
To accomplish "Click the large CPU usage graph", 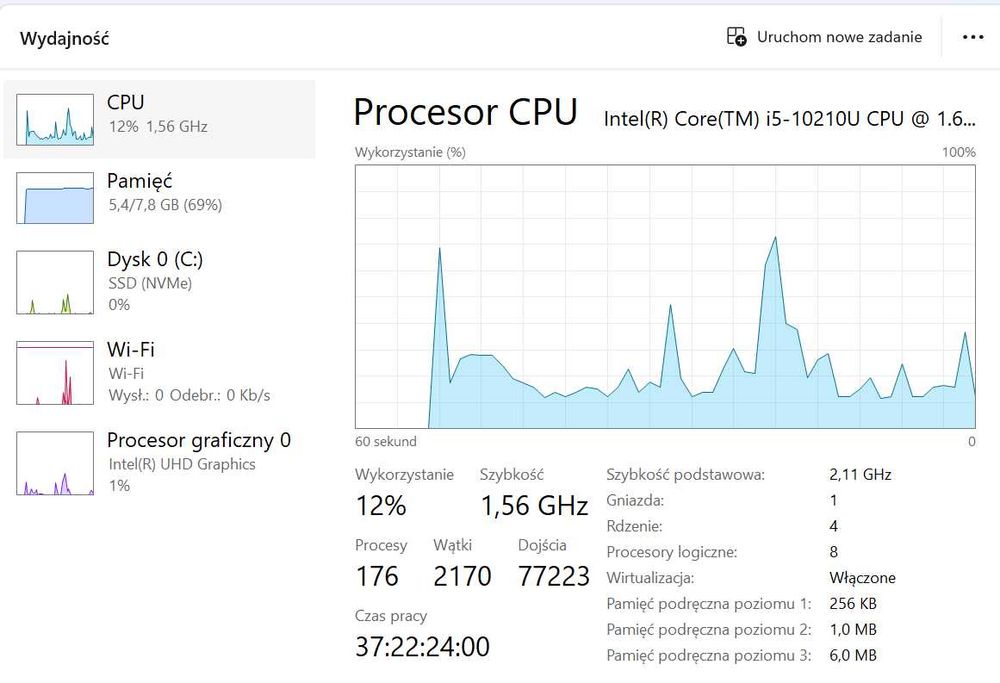I will [x=665, y=297].
